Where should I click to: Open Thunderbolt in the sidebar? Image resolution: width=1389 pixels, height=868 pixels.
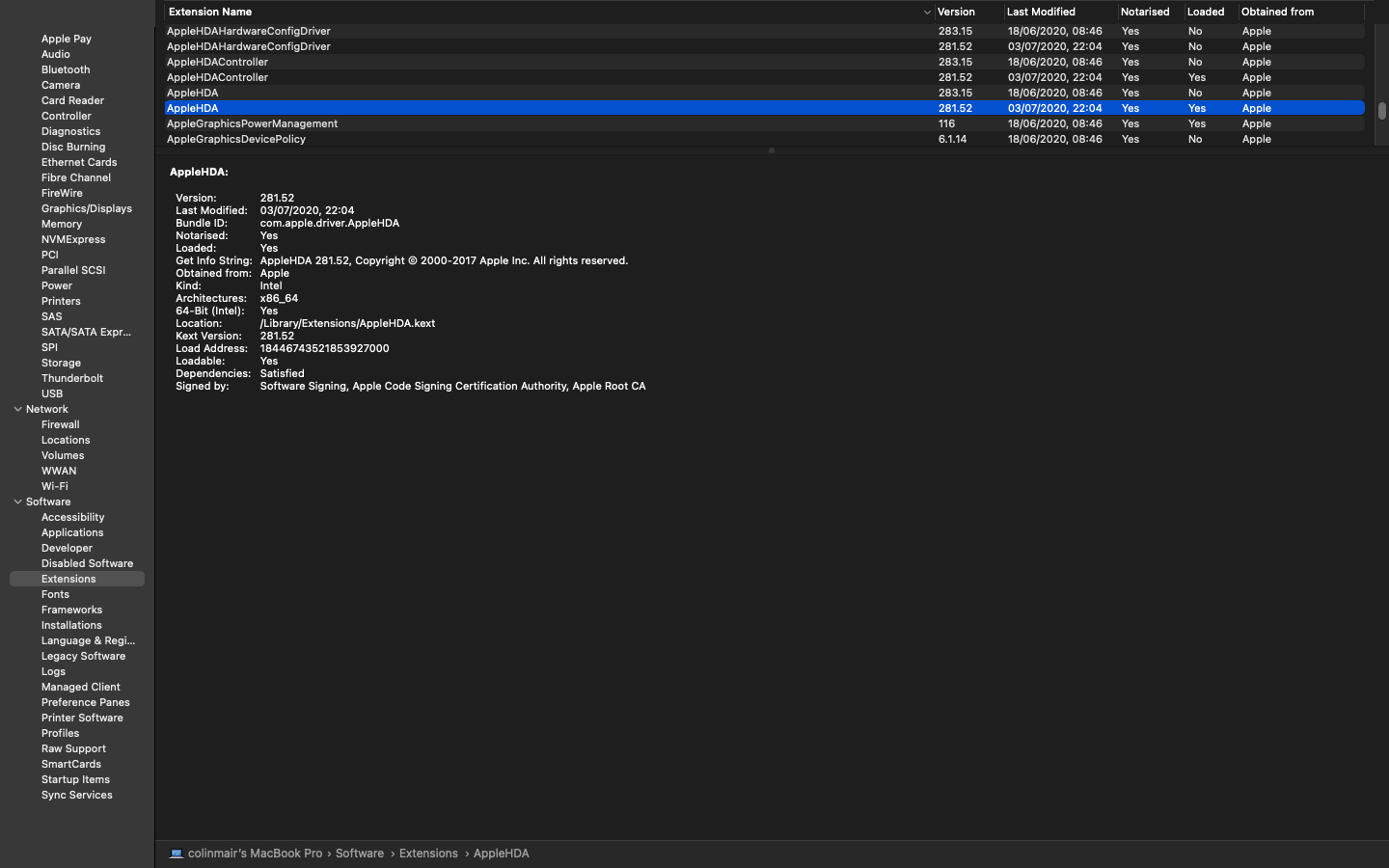point(72,378)
